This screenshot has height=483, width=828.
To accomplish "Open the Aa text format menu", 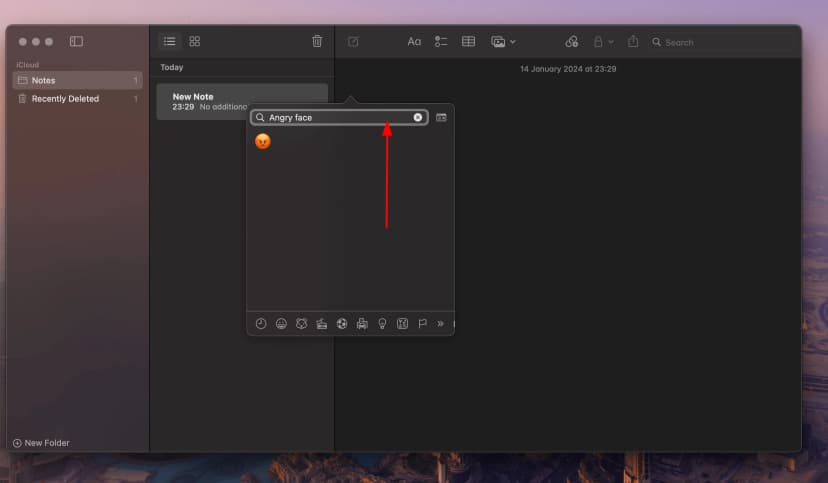I will pos(415,42).
